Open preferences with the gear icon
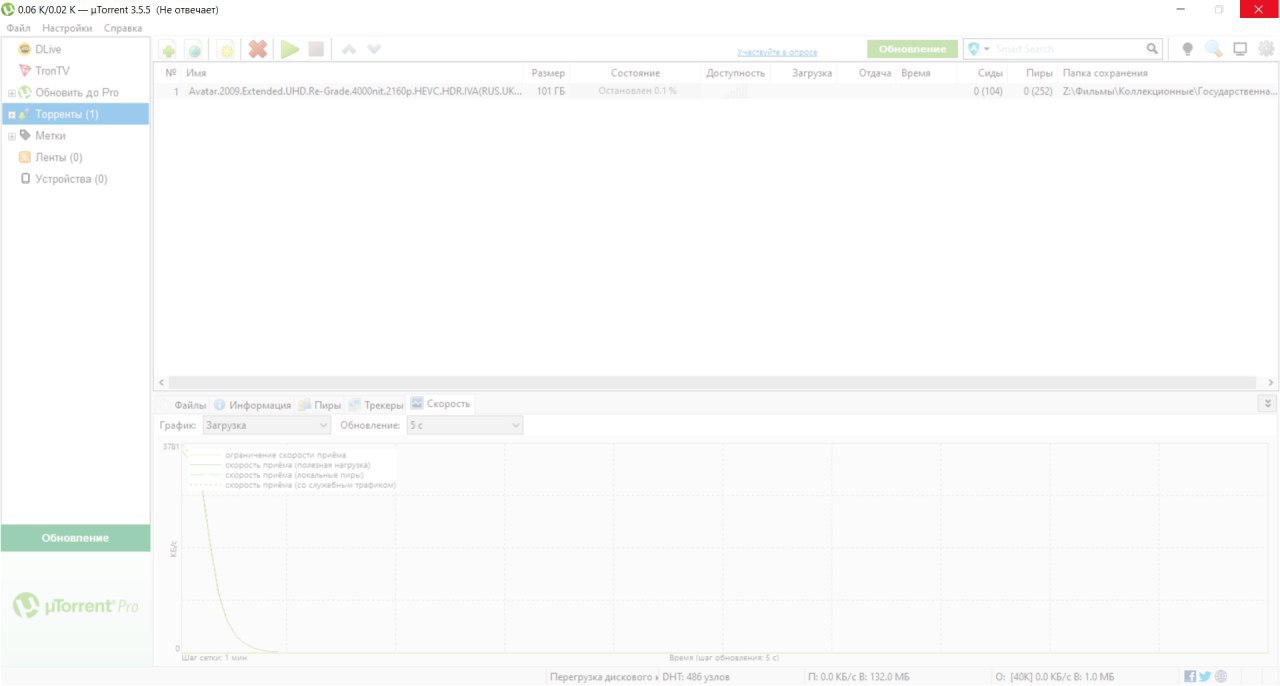Image resolution: width=1280 pixels, height=686 pixels. coord(1266,49)
